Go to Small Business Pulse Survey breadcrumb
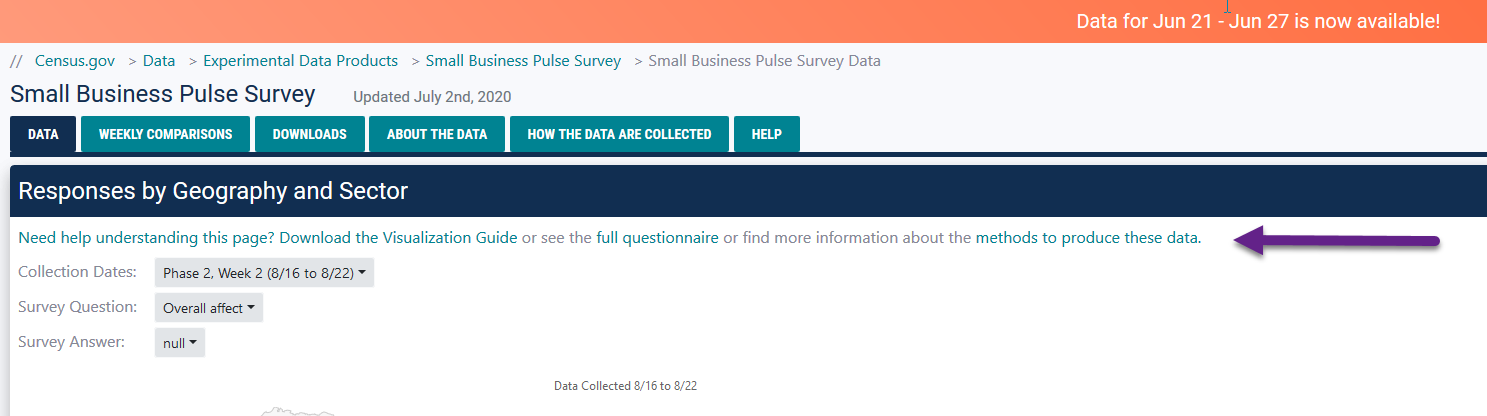The image size is (1487, 416). pyautogui.click(x=523, y=61)
